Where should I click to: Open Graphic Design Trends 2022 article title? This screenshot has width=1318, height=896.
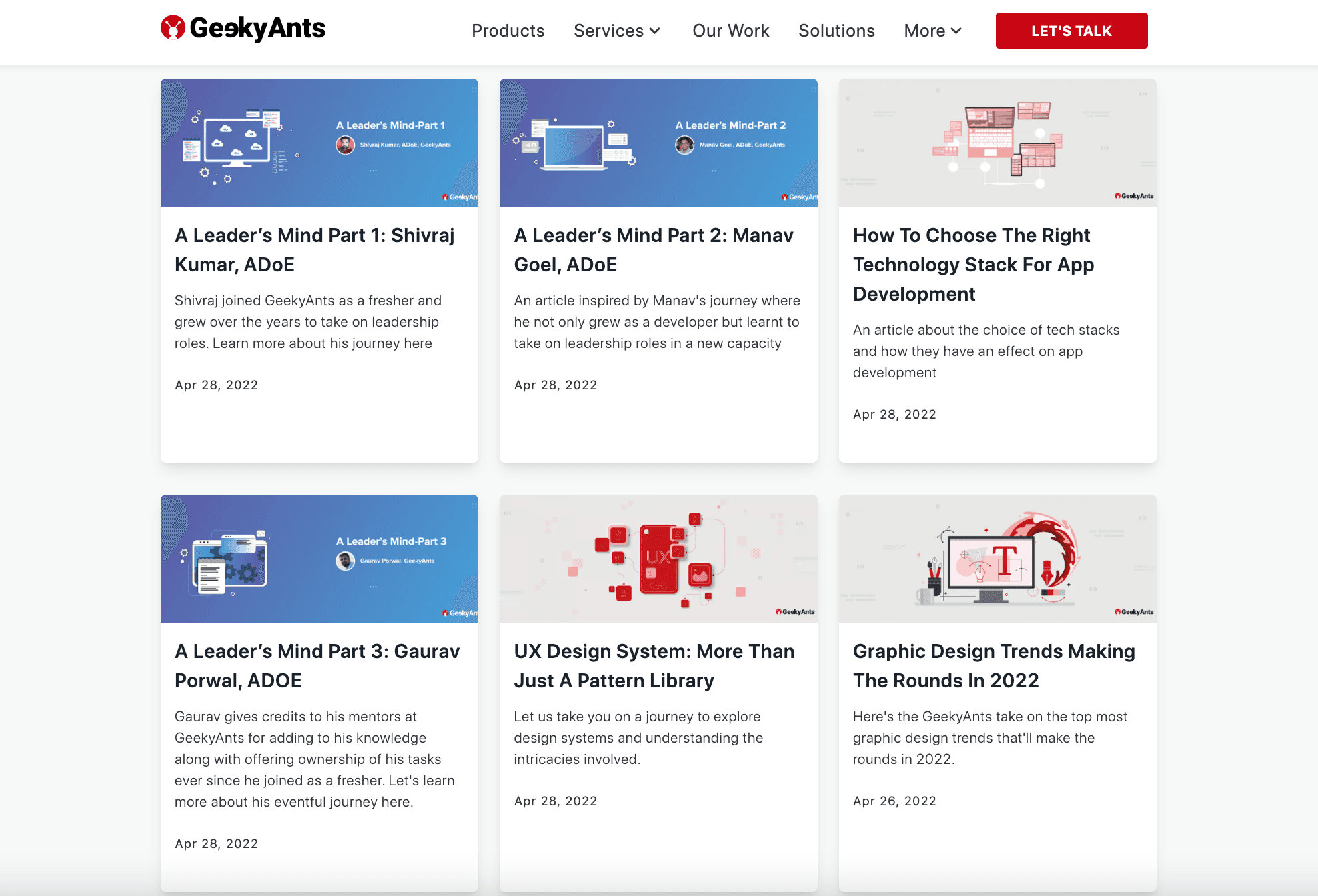coord(993,666)
